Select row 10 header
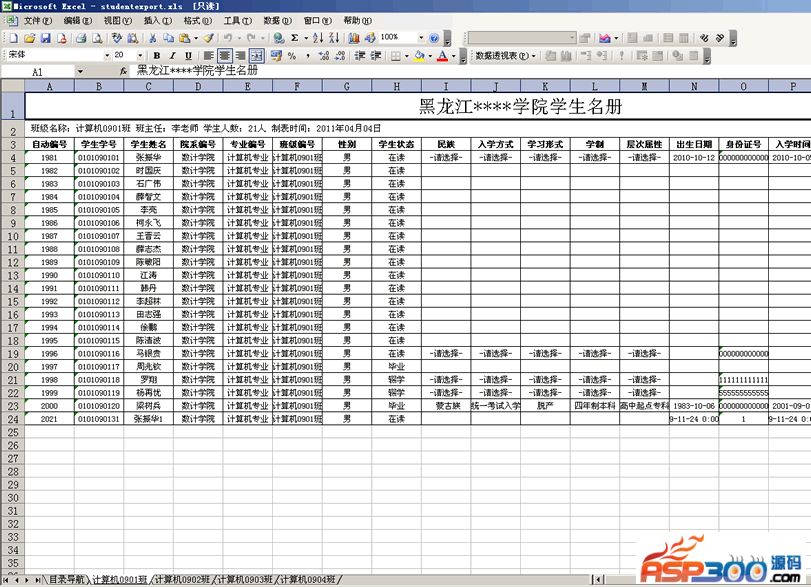Viewport: 811px width, 587px height. pyautogui.click(x=12, y=236)
